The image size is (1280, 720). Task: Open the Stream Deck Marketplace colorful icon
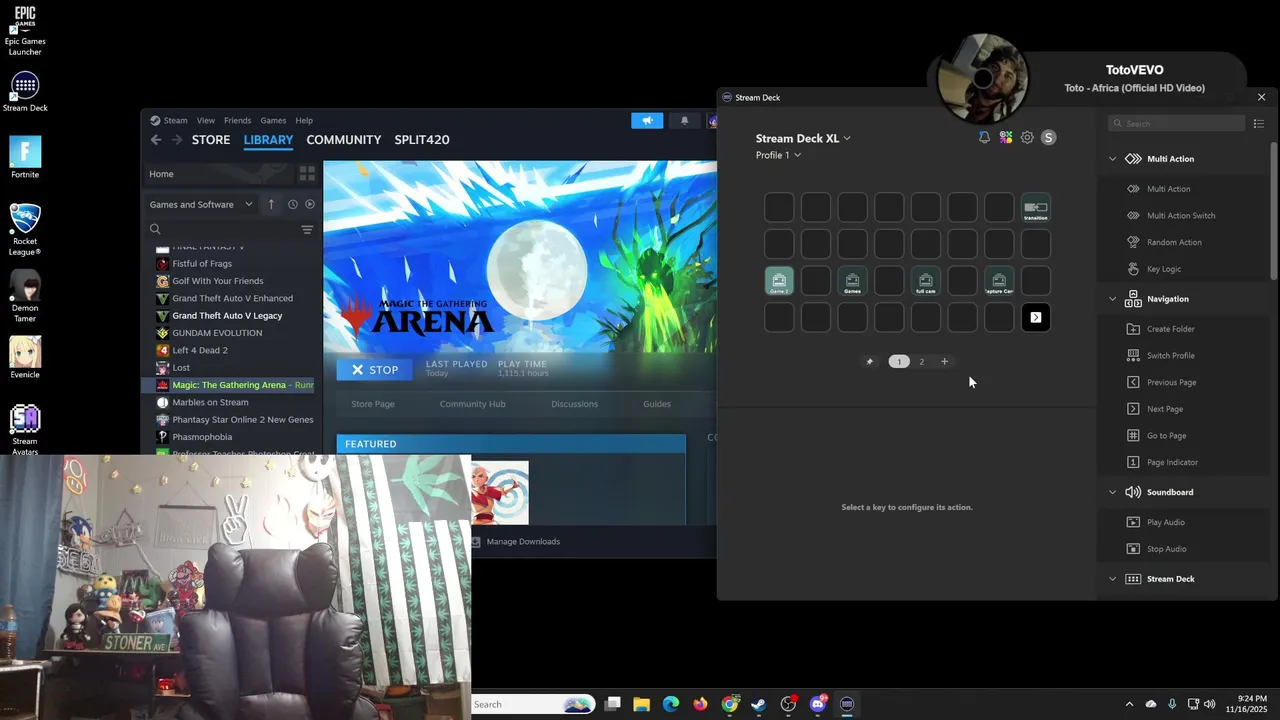1006,138
